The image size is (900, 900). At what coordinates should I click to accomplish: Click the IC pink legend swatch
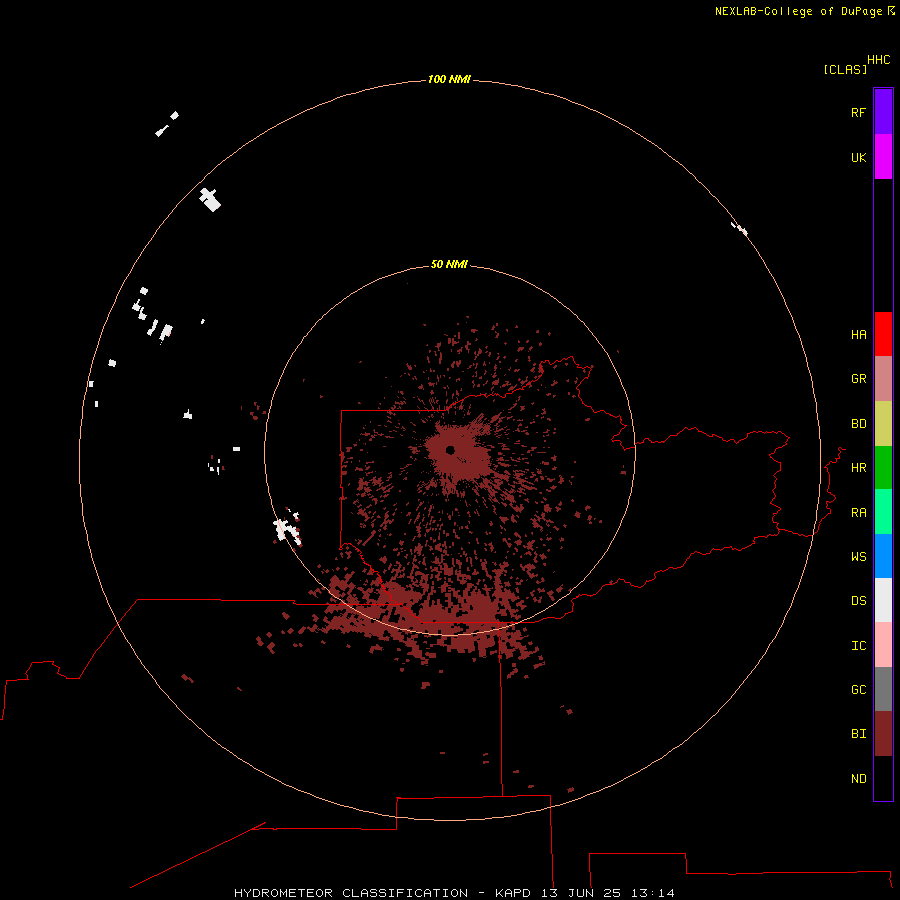883,645
